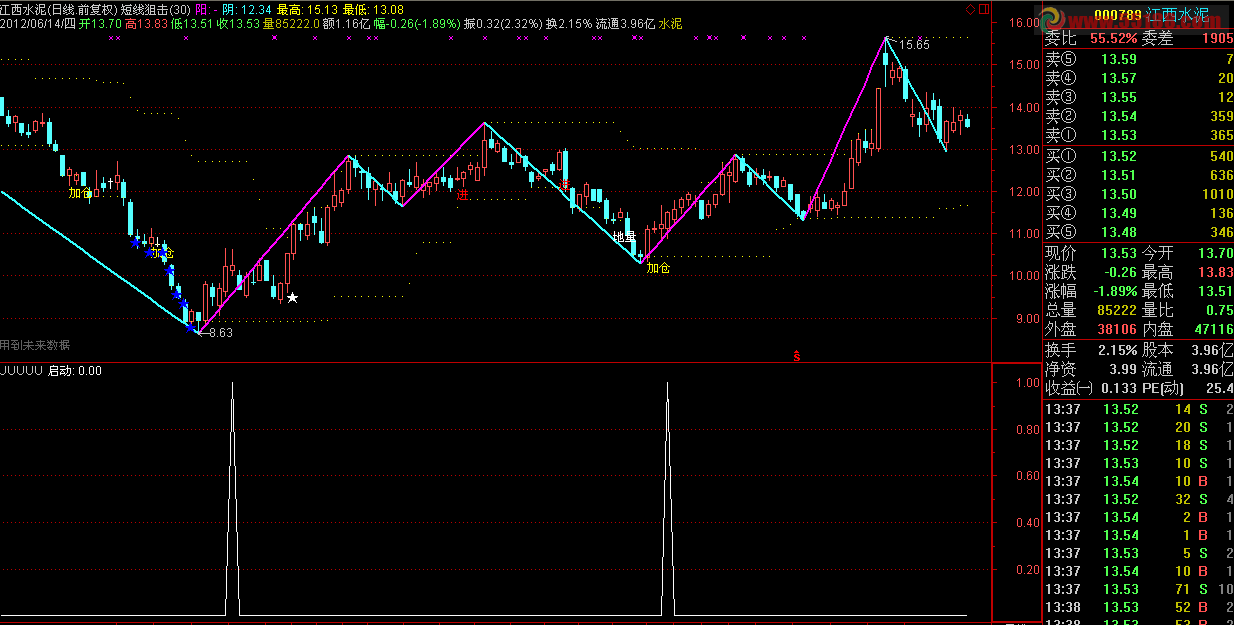The image size is (1234, 625).
Task: Click the red diamond icon at chart top-right
Action: click(970, 8)
